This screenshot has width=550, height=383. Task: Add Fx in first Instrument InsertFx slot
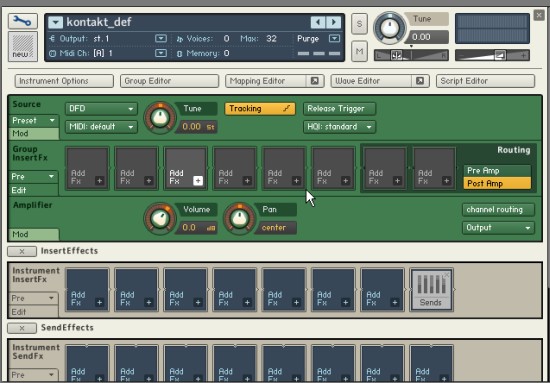point(87,290)
